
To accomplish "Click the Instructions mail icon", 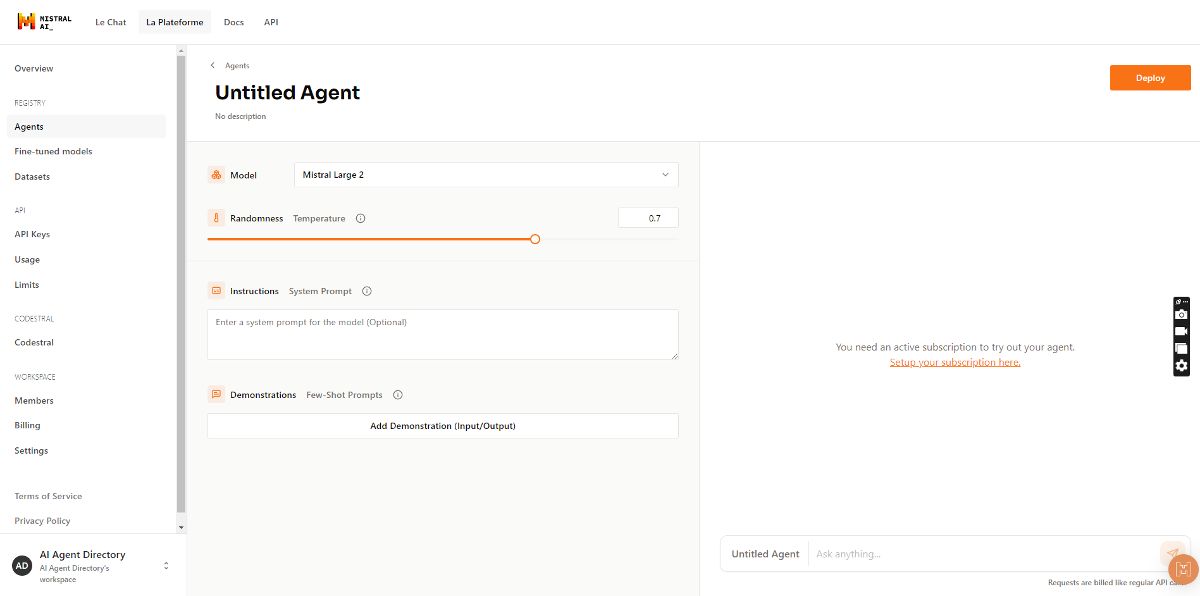I will pyautogui.click(x=216, y=290).
